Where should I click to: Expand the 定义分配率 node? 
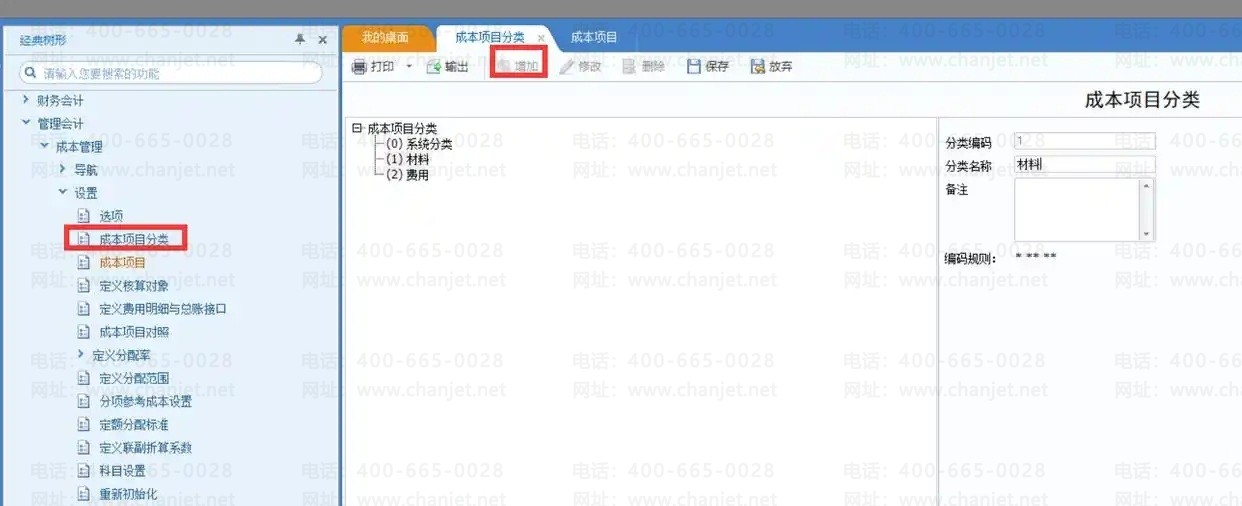click(x=81, y=354)
